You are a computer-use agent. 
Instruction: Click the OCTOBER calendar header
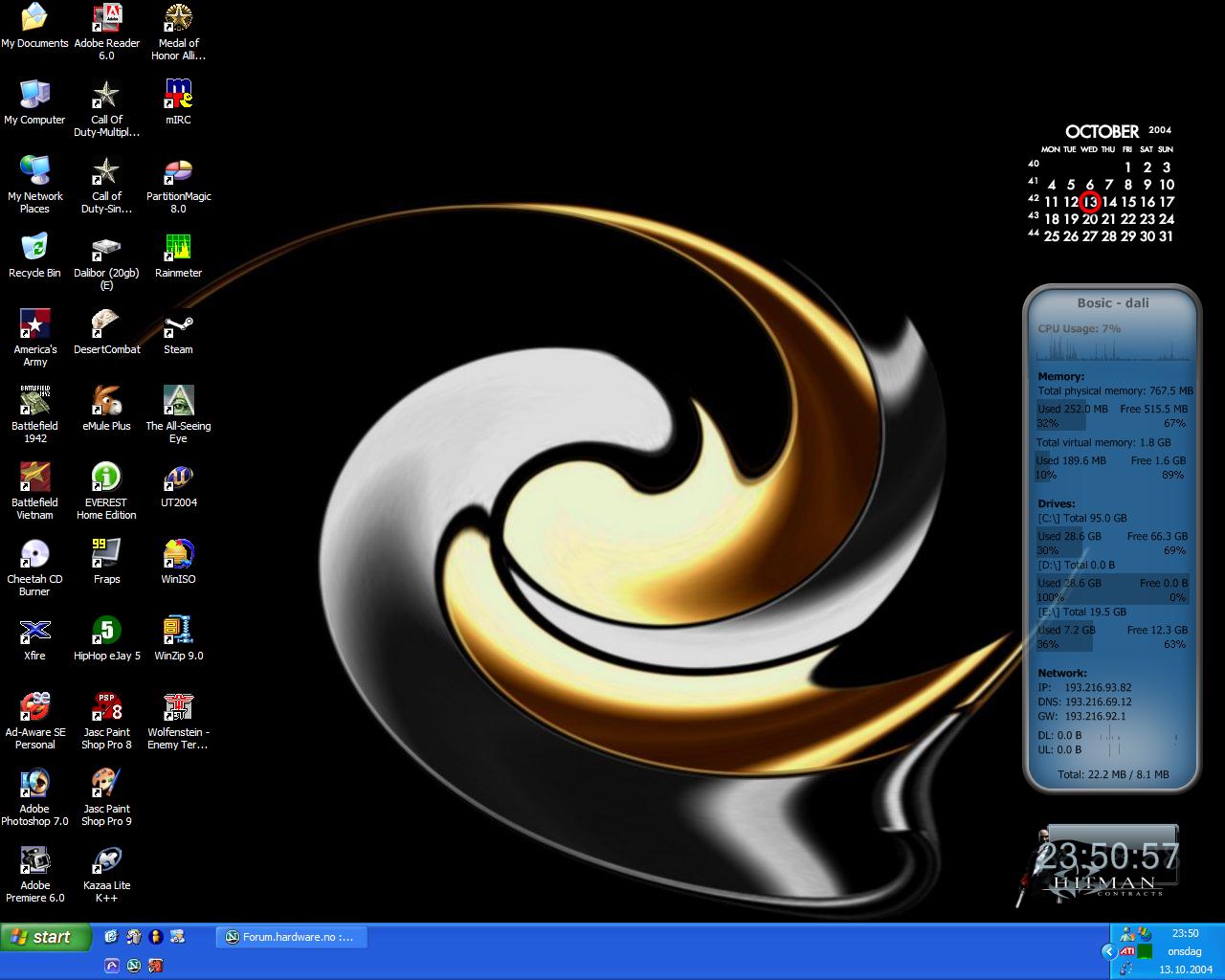(1102, 132)
